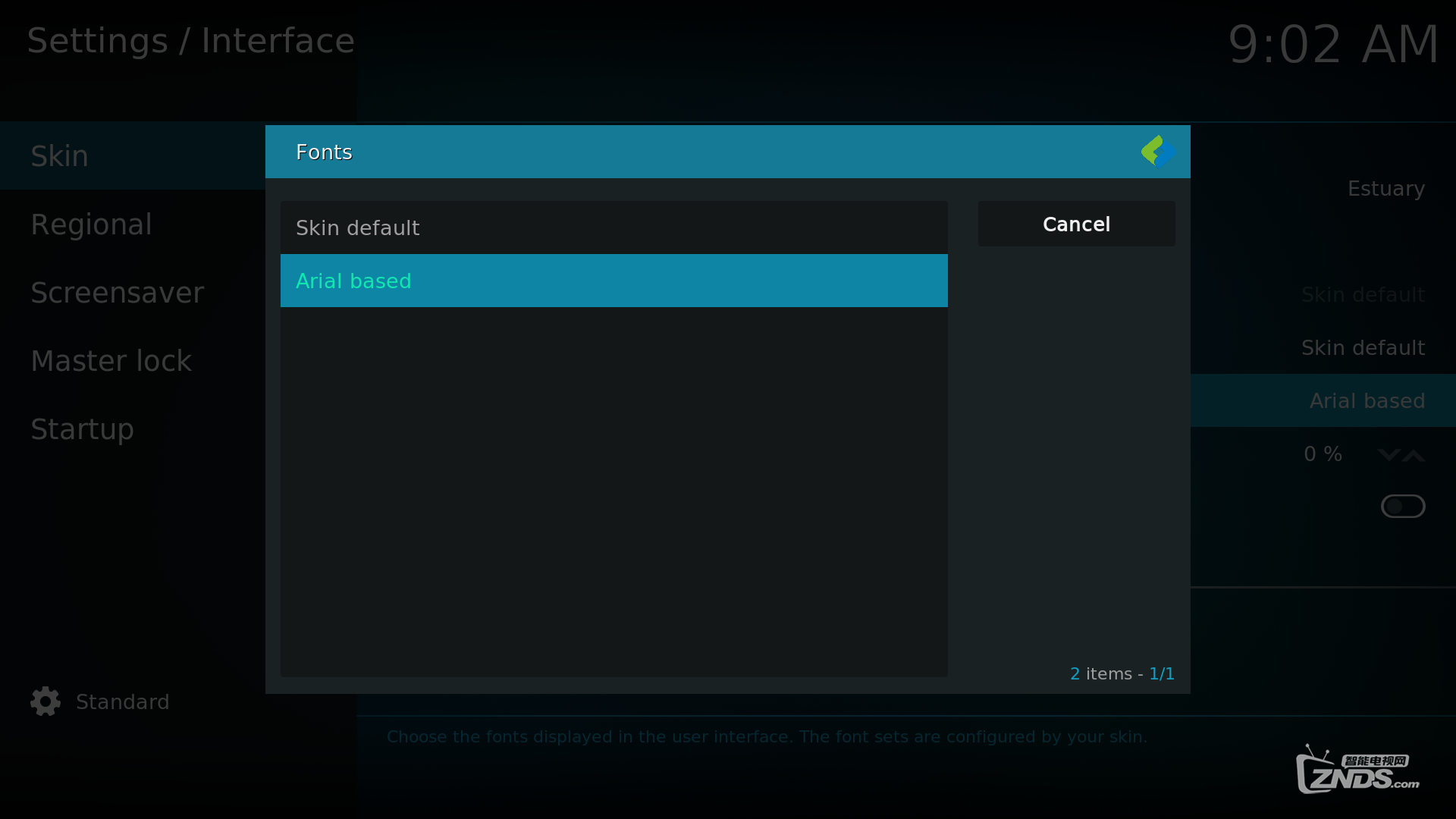Viewport: 1456px width, 819px height.
Task: Click the Standard settings level label
Action: click(122, 701)
